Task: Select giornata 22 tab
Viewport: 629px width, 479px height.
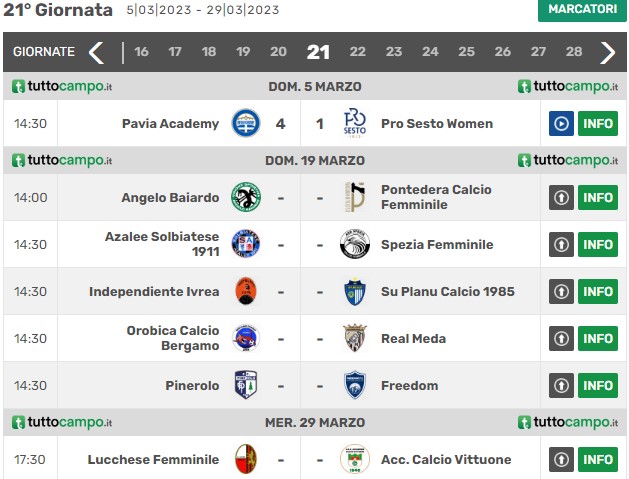Action: 357,52
